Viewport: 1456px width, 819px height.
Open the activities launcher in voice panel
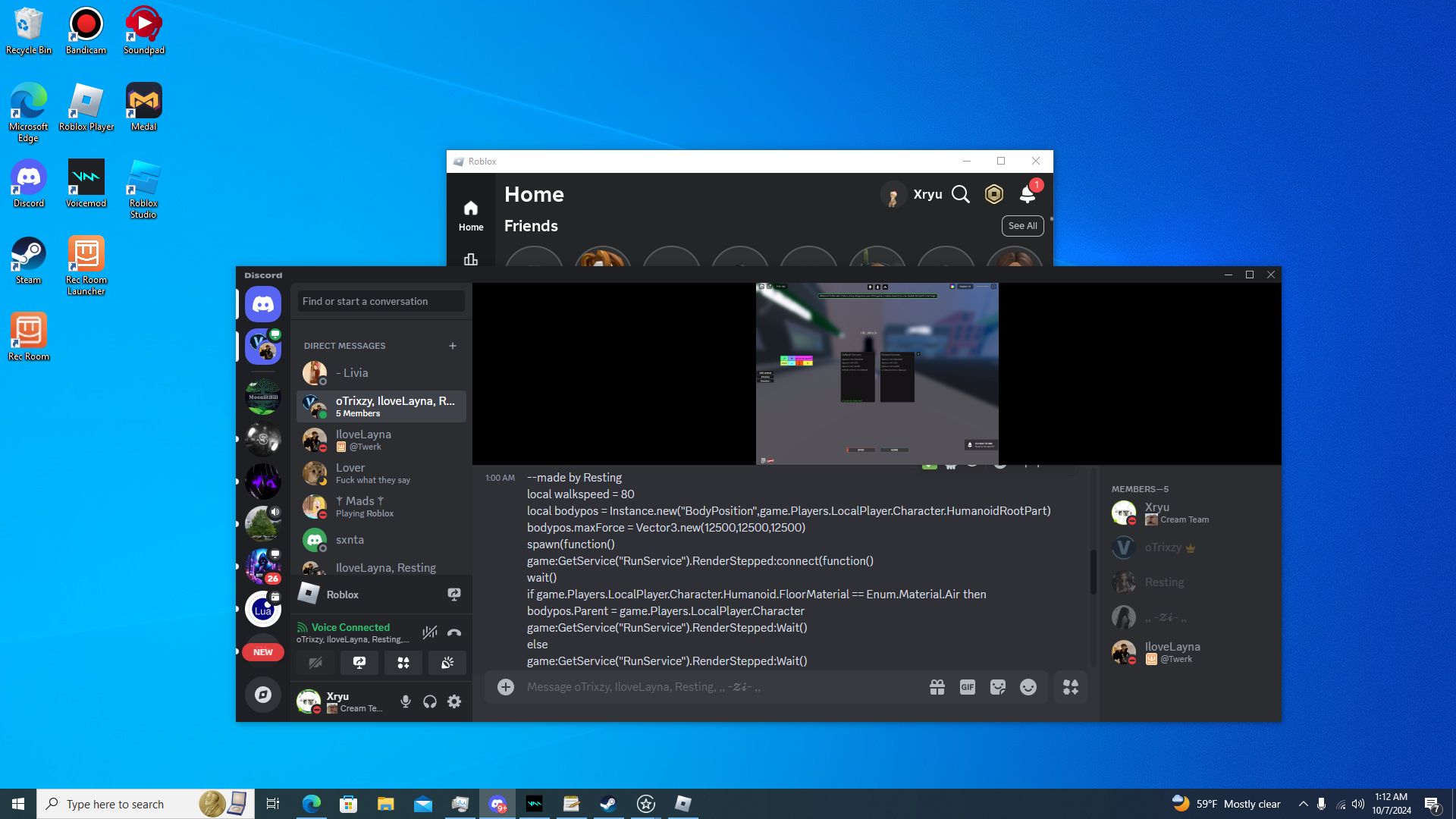pos(403,663)
